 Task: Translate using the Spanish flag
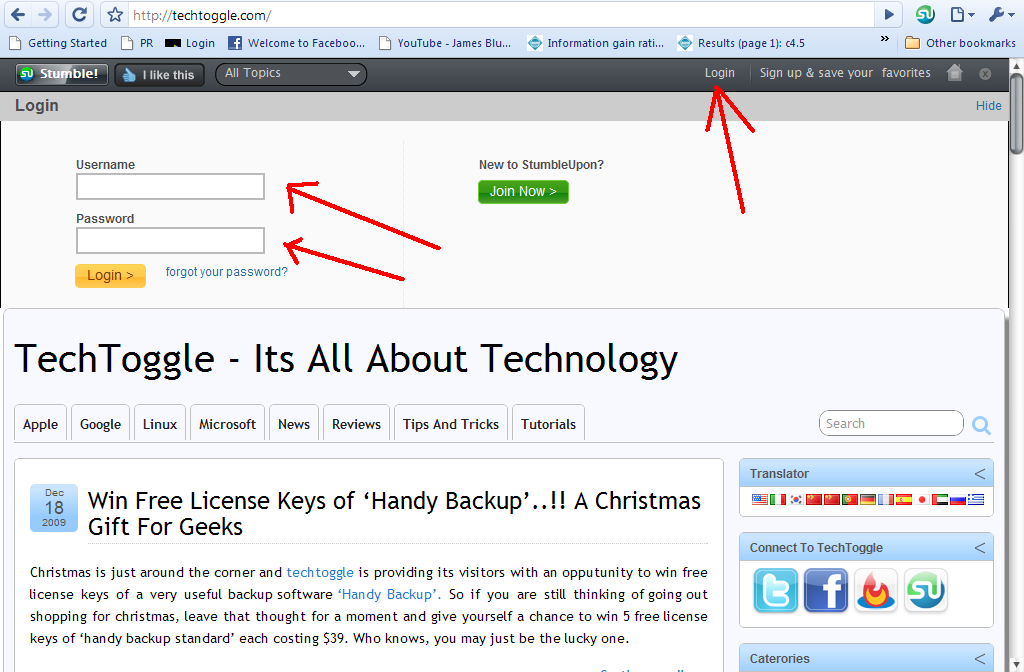[x=904, y=500]
